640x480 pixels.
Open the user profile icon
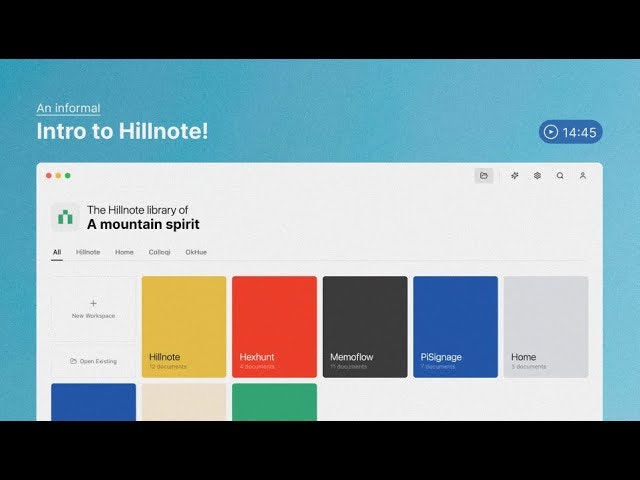click(x=583, y=176)
